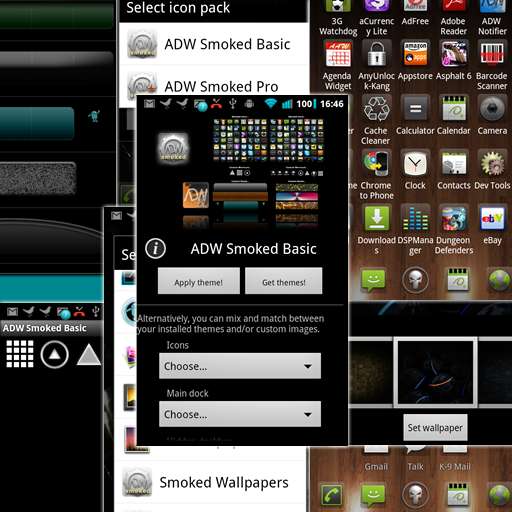Select ADW Smoked Pro icon pack
The height and width of the screenshot is (512, 512).
(213, 85)
